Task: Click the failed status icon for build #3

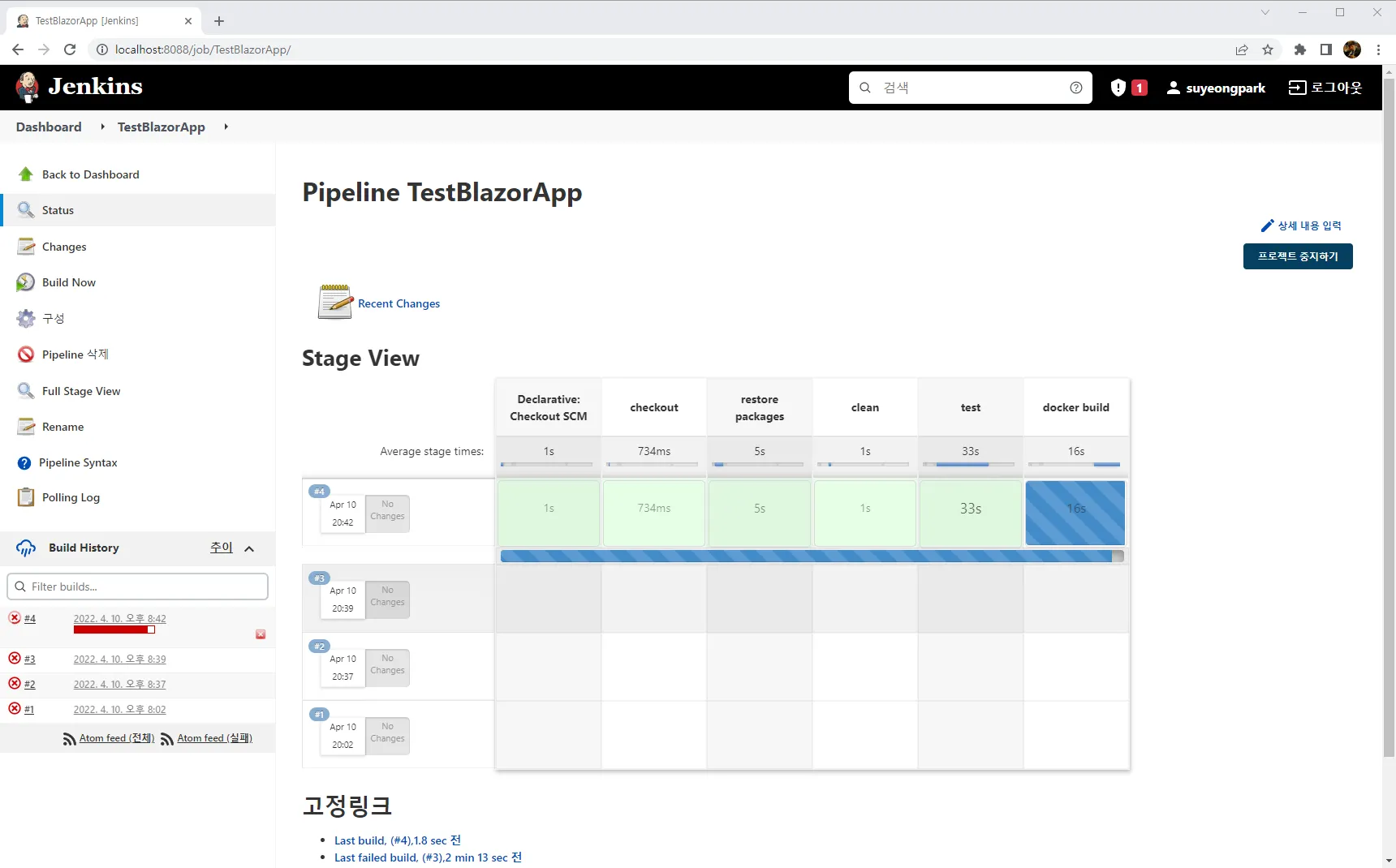Action: 15,659
